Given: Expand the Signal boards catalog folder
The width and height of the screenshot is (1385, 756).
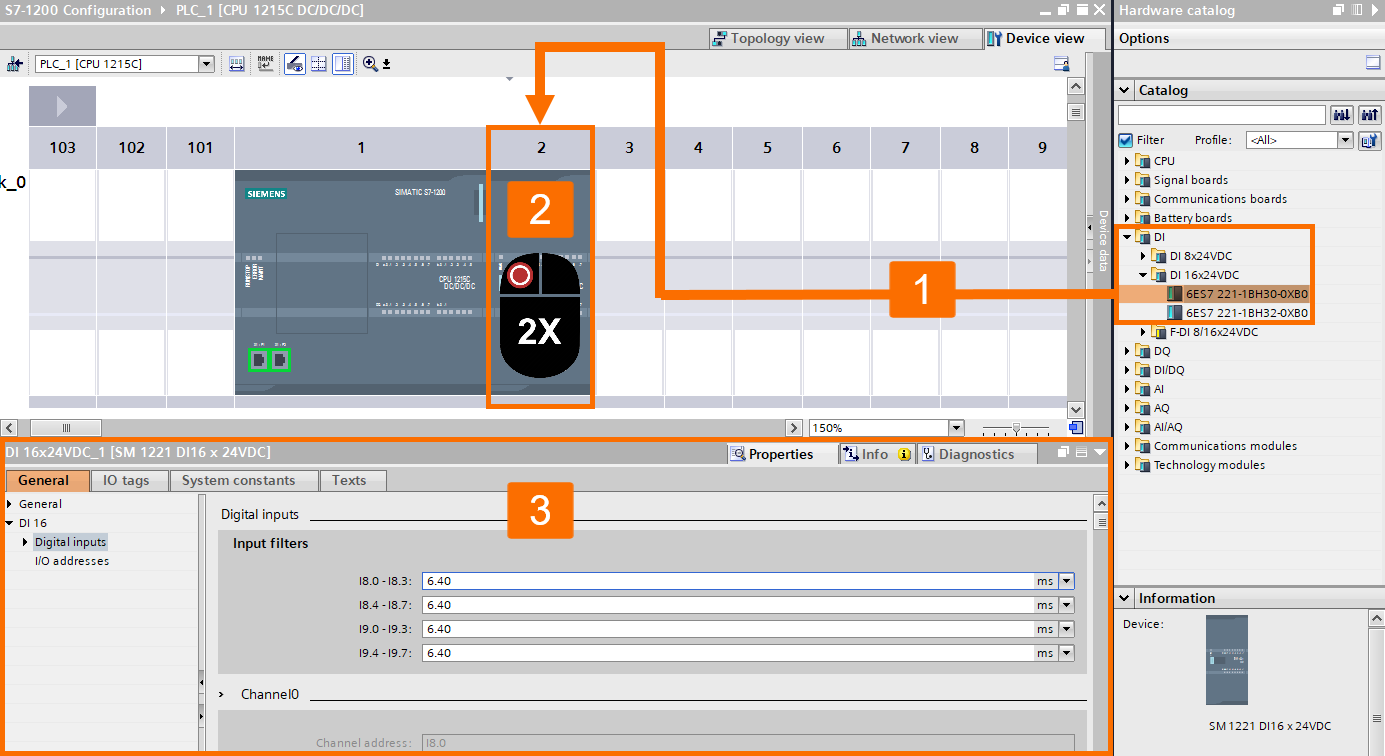Looking at the screenshot, I should (1127, 180).
